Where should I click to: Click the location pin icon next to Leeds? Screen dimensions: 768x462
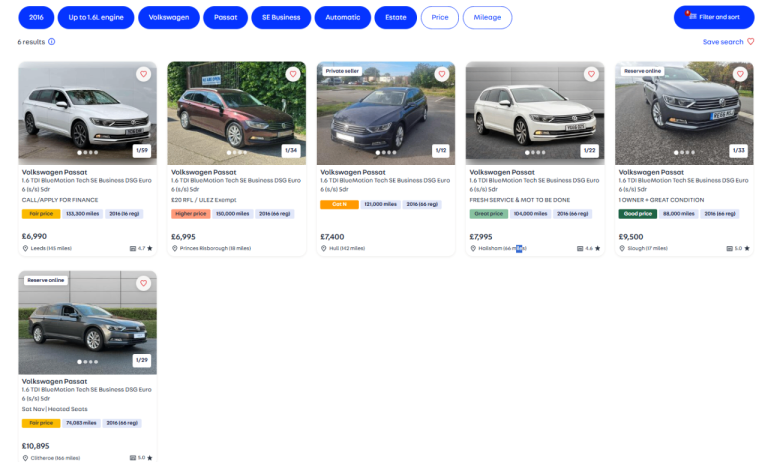(25, 248)
